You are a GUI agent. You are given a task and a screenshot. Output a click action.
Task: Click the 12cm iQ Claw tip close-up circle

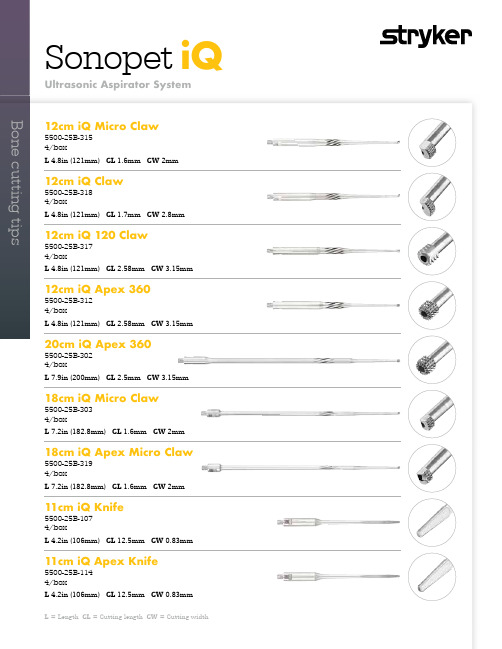click(x=432, y=197)
